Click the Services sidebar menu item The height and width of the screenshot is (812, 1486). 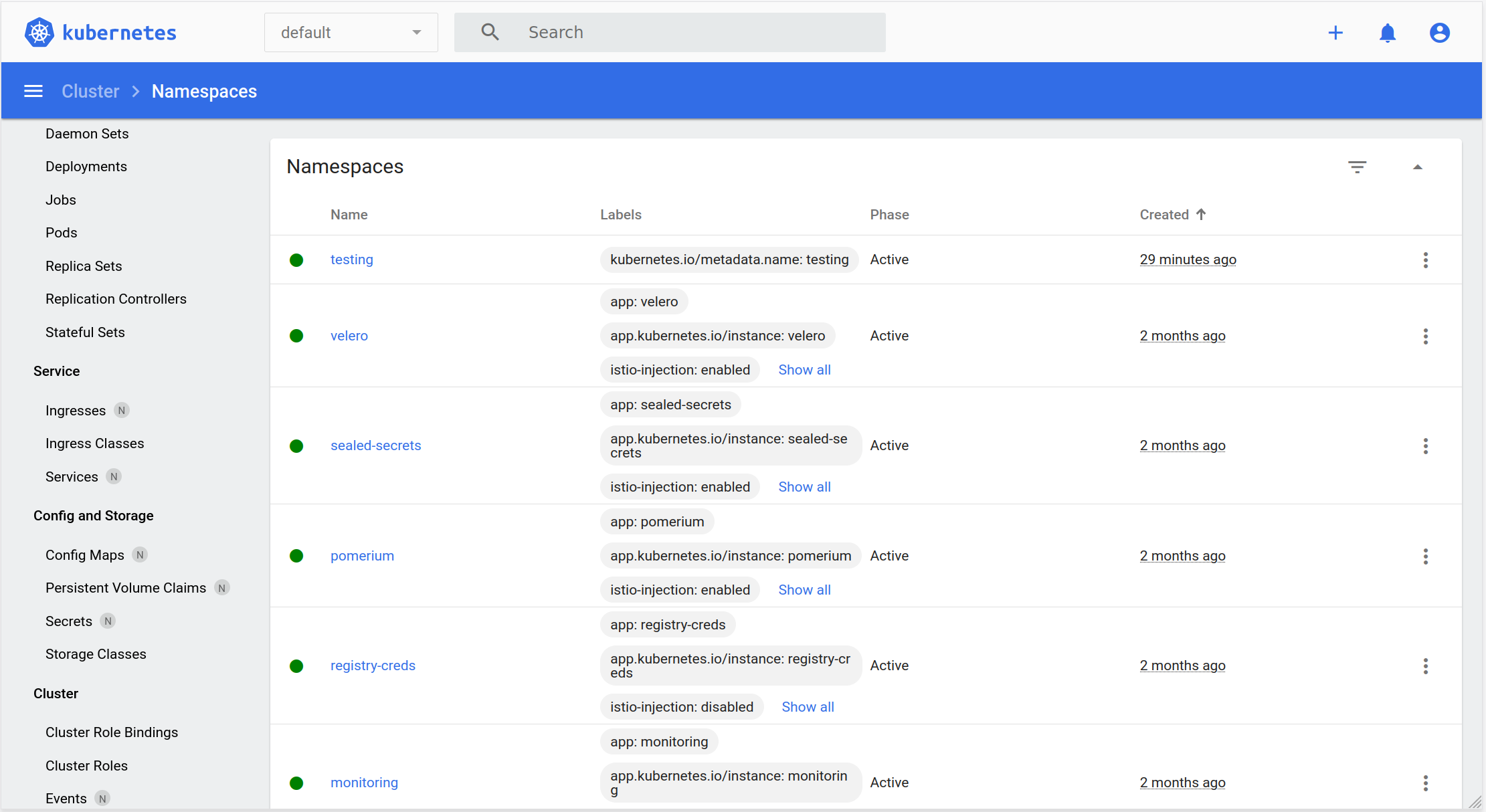click(x=72, y=476)
